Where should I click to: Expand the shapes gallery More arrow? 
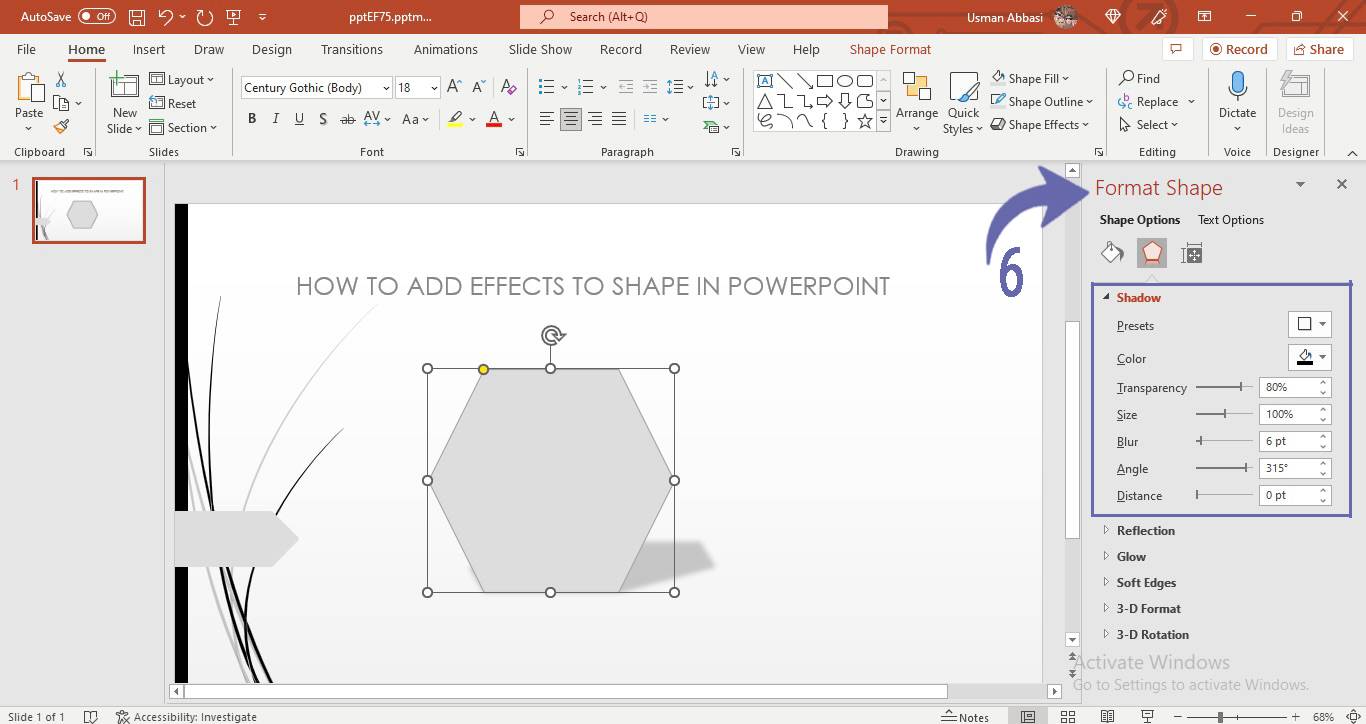(883, 122)
